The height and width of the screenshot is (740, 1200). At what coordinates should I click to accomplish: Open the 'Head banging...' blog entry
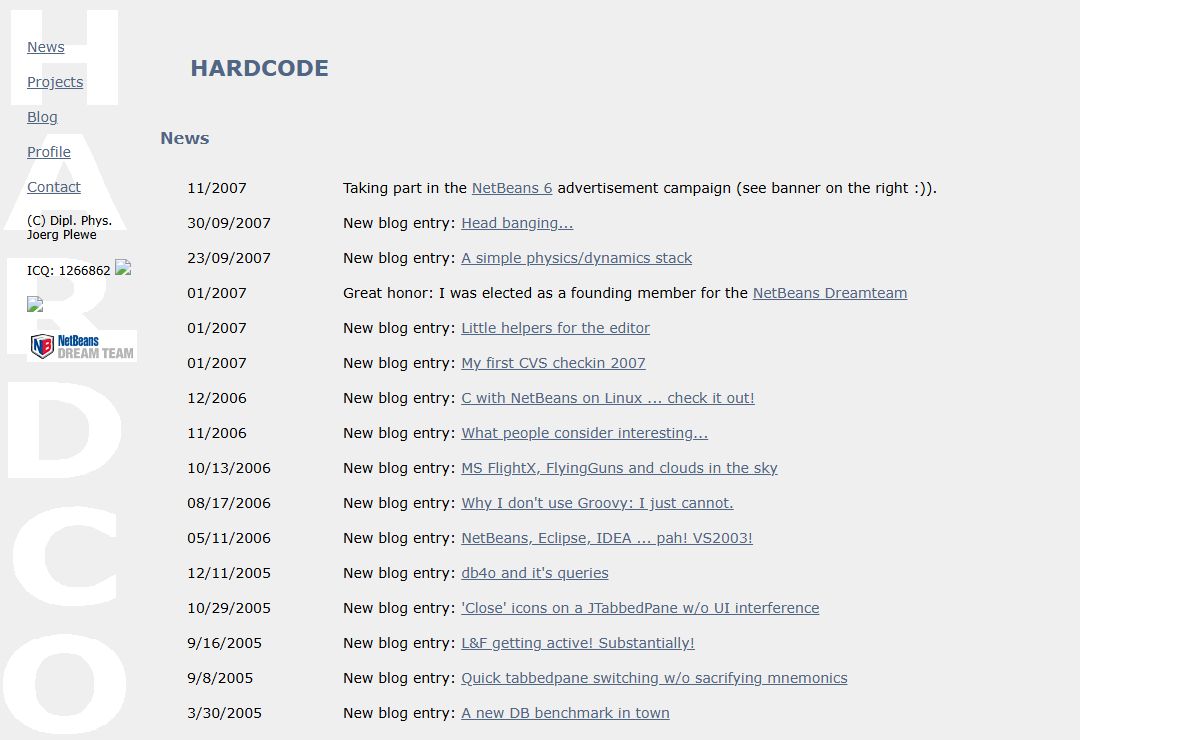[x=517, y=223]
